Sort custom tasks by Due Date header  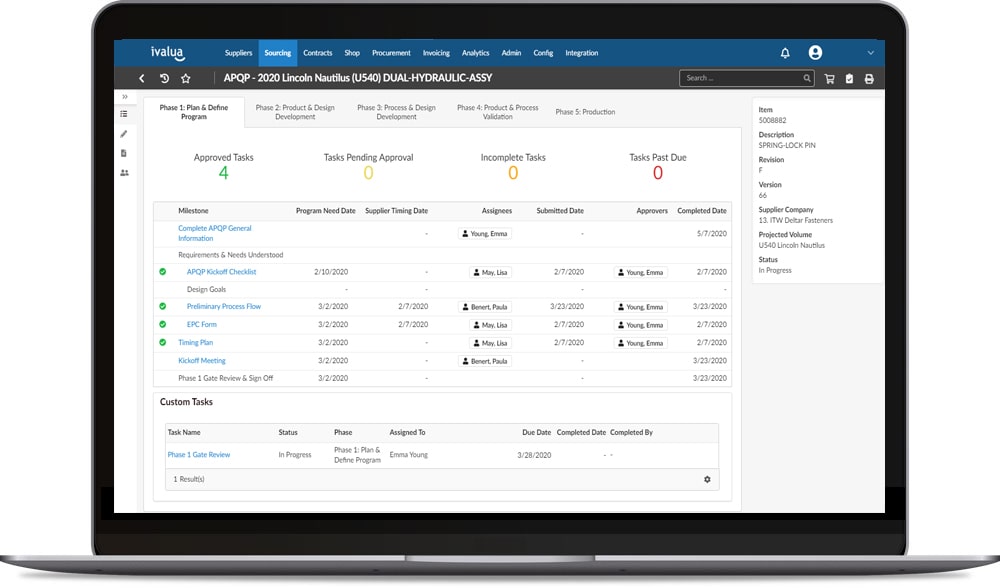coord(536,432)
